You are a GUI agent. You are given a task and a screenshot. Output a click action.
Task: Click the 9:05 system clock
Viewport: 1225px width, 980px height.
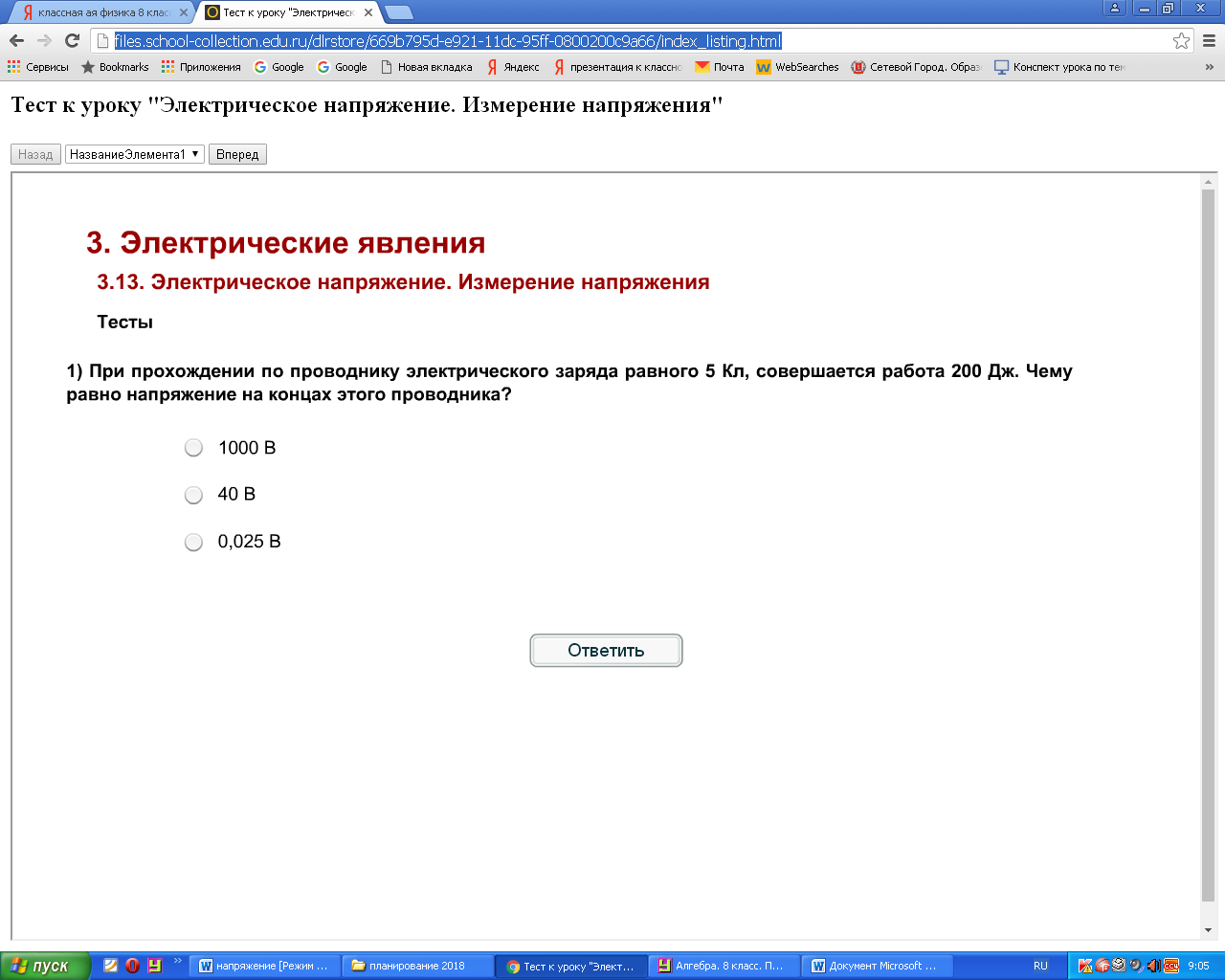click(1198, 966)
